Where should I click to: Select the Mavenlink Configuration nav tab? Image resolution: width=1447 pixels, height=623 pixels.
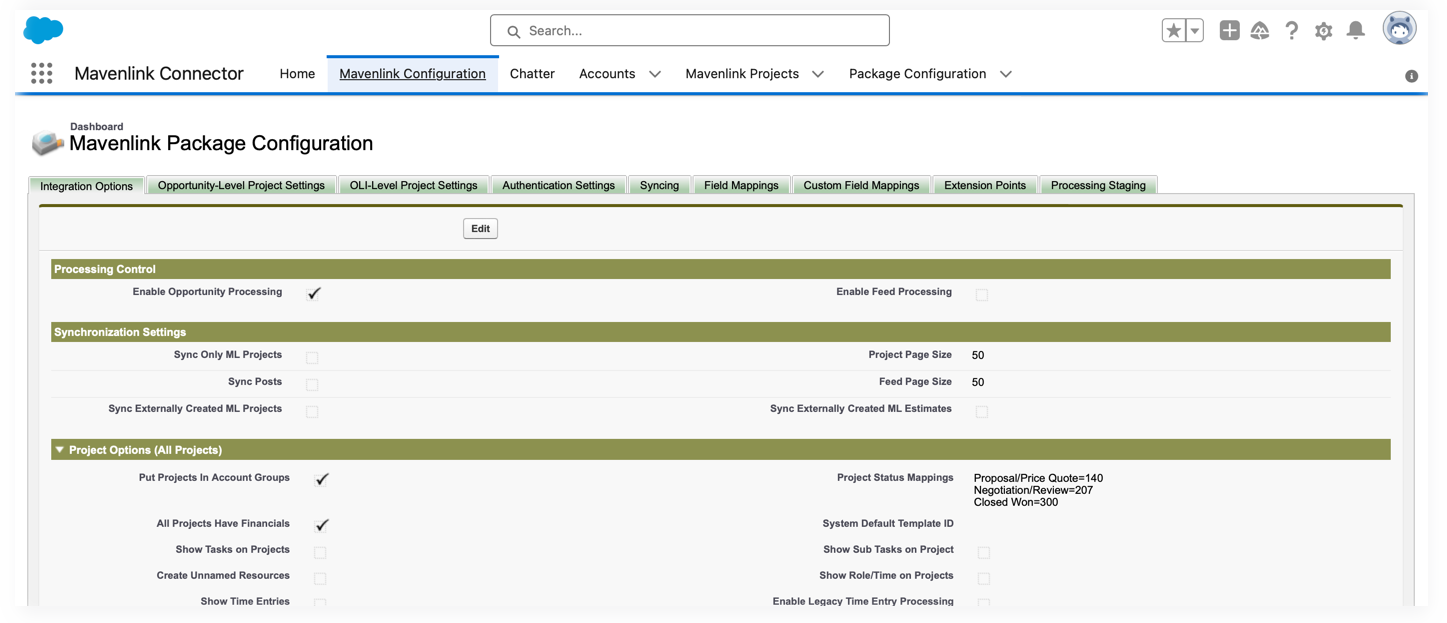click(412, 74)
